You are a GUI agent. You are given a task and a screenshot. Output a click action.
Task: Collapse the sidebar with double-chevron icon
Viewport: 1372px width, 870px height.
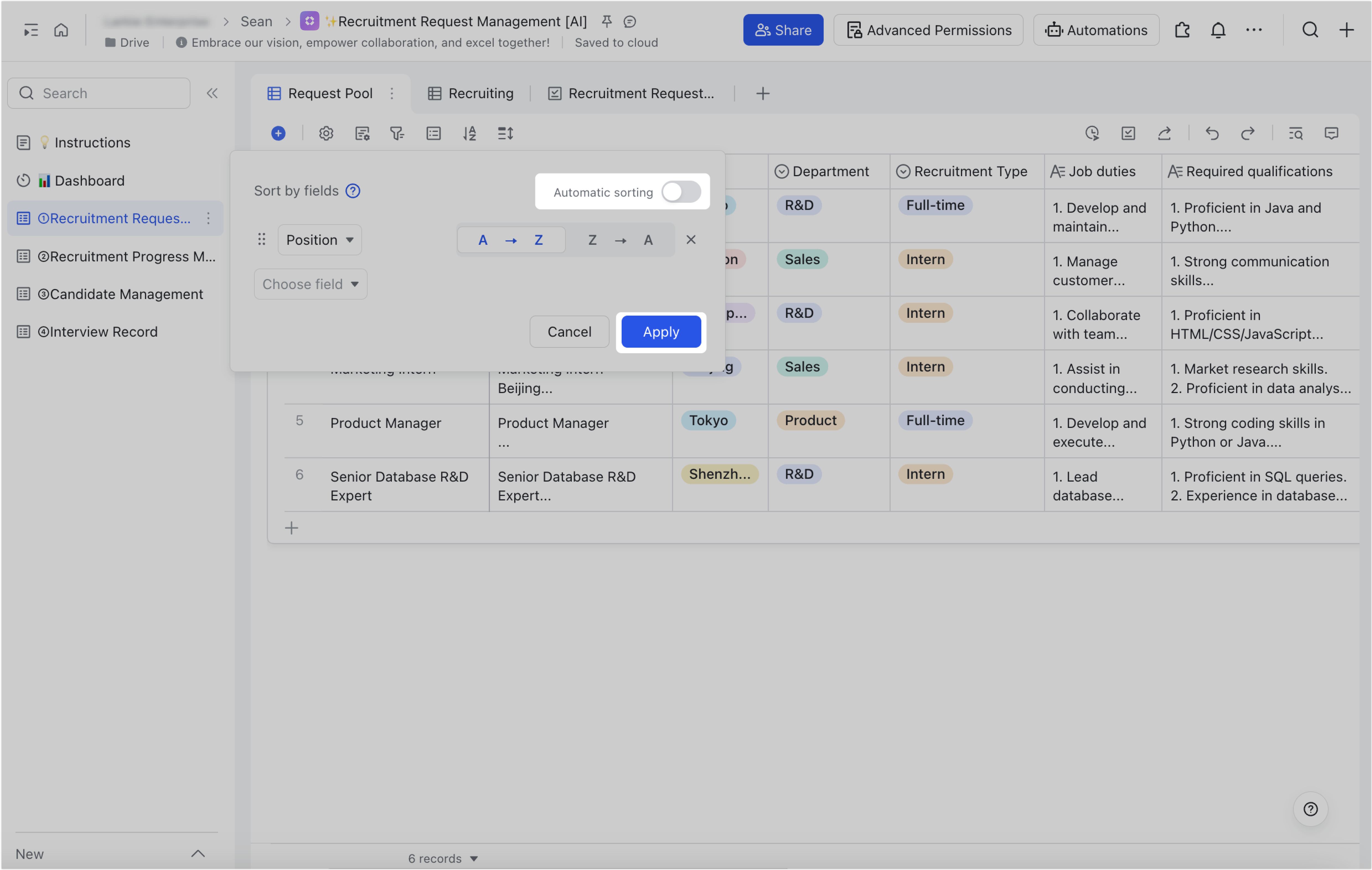coord(212,93)
